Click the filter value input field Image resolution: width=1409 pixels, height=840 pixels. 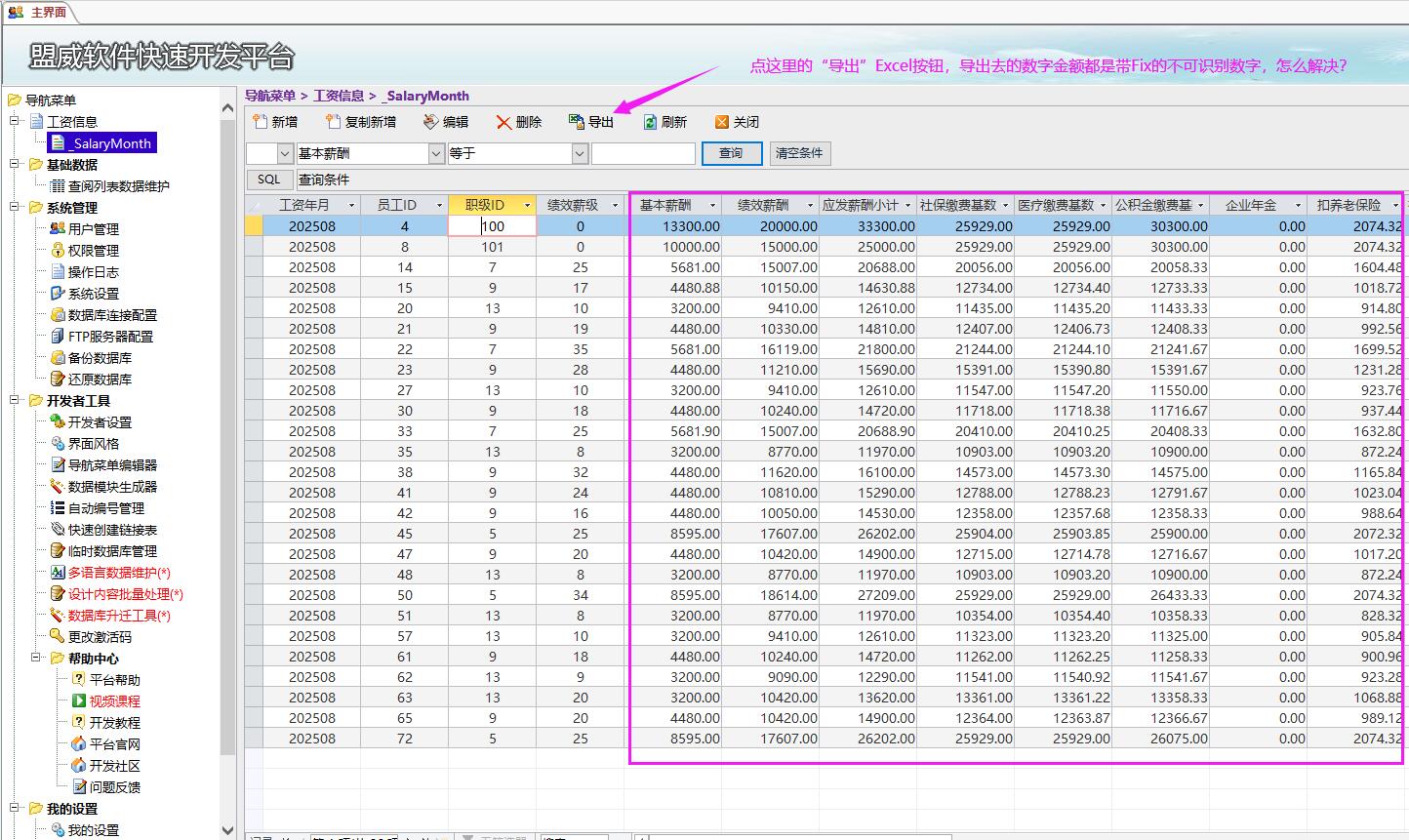click(x=643, y=153)
